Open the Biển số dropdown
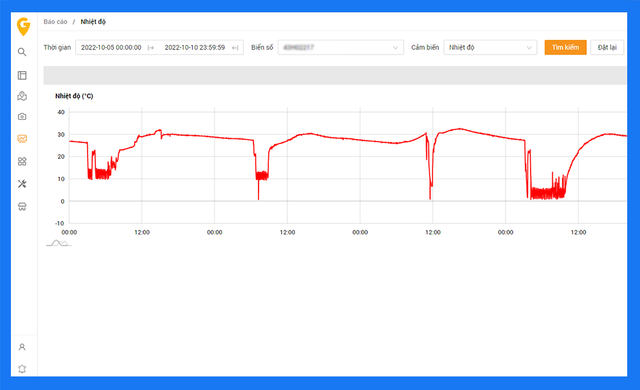Viewport: 640px width, 390px height. click(x=341, y=47)
